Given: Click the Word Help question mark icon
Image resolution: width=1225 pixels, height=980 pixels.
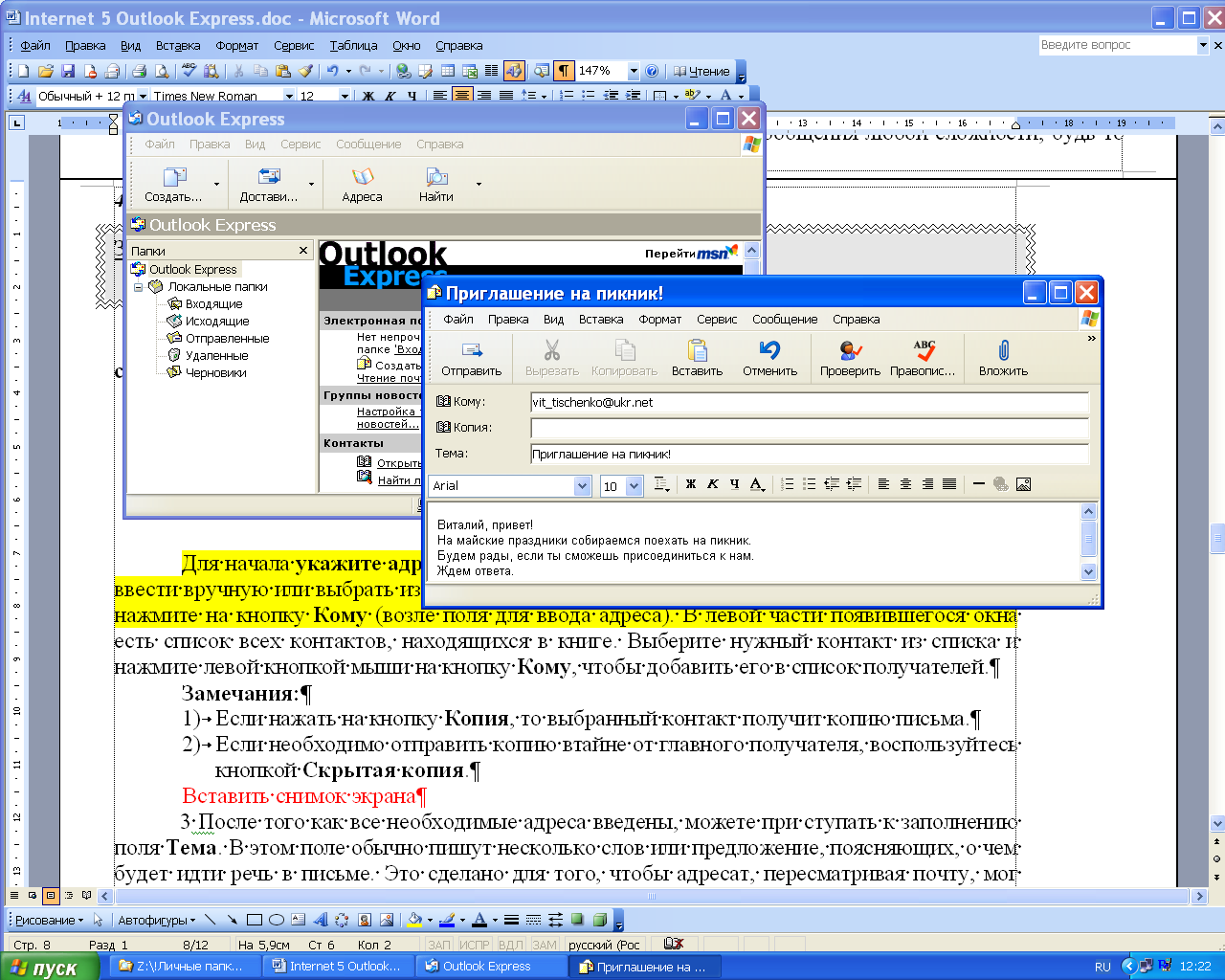Looking at the screenshot, I should click(x=652, y=71).
